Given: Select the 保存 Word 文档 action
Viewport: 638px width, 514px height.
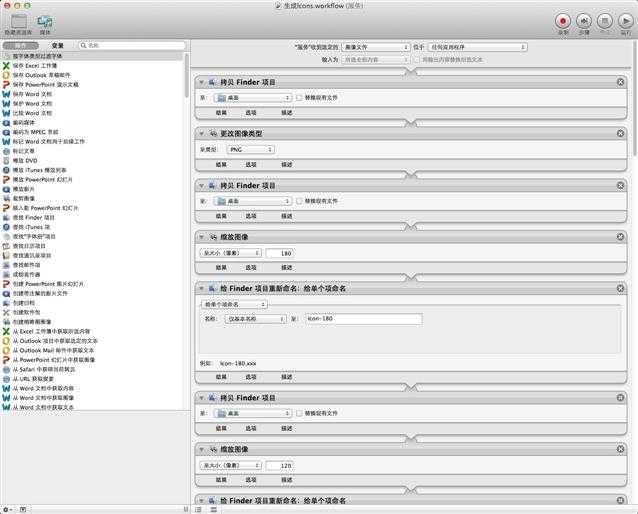Looking at the screenshot, I should tap(32, 94).
